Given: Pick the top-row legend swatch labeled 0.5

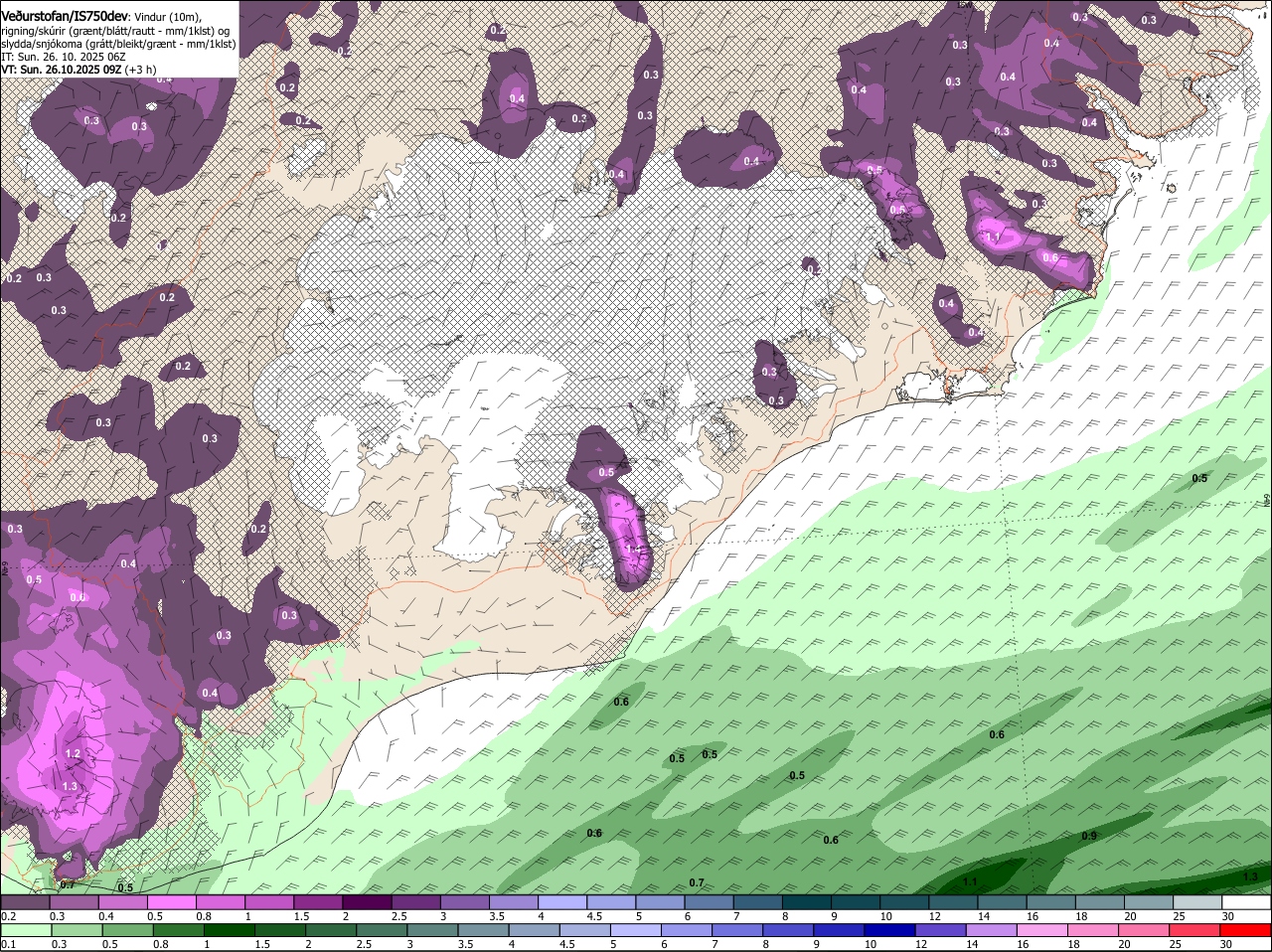Looking at the screenshot, I should click(x=171, y=903).
